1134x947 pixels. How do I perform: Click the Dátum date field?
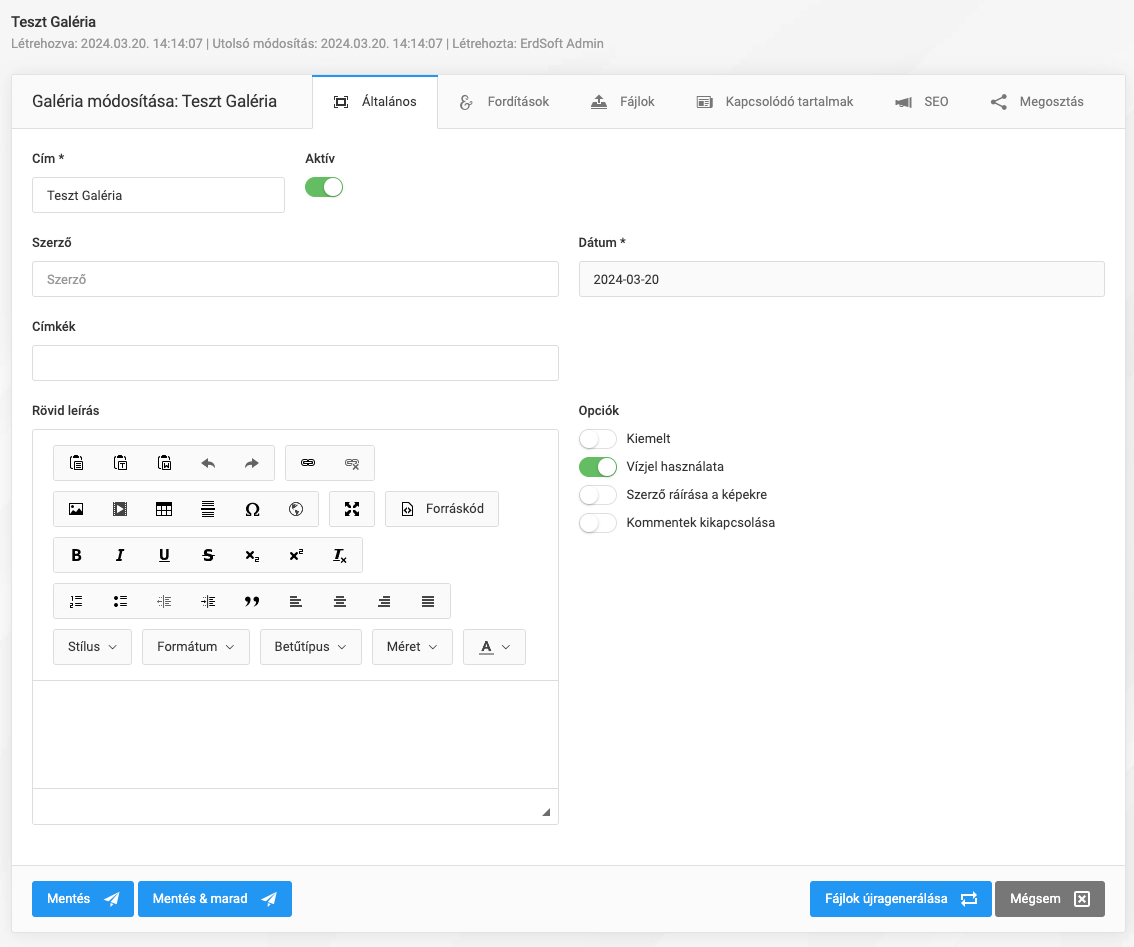click(x=842, y=279)
